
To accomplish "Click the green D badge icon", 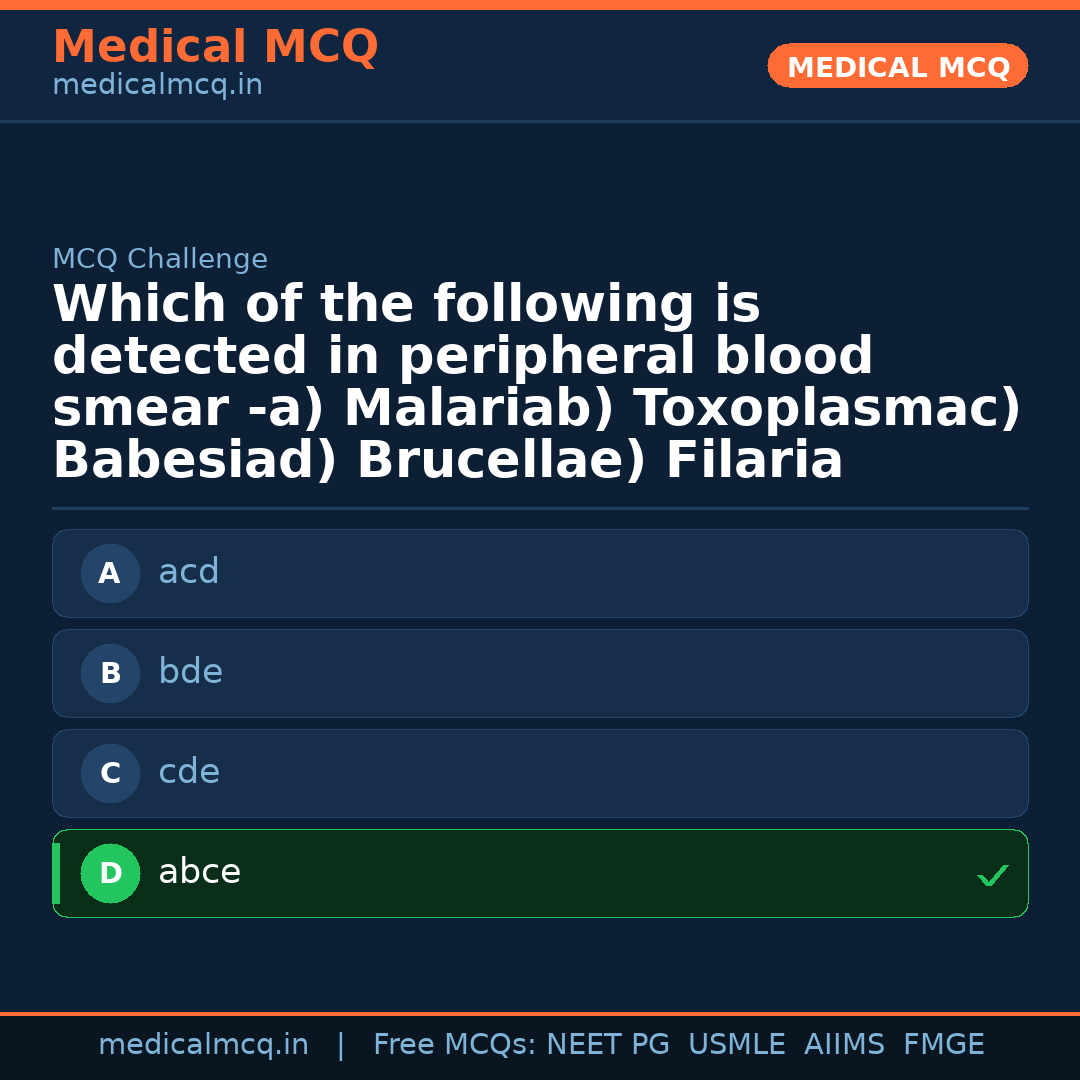I will 110,873.
